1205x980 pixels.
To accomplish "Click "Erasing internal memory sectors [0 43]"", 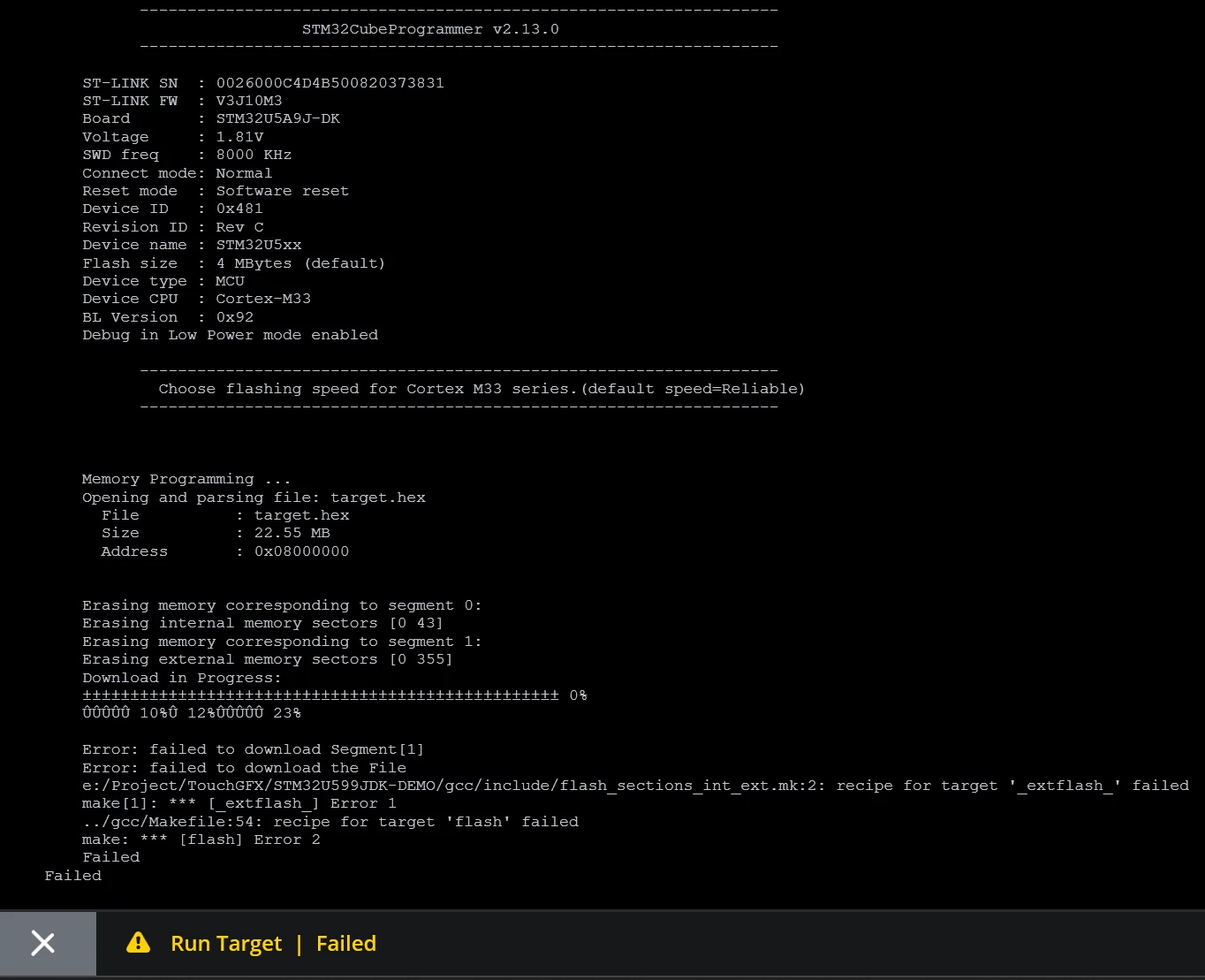I will (263, 623).
